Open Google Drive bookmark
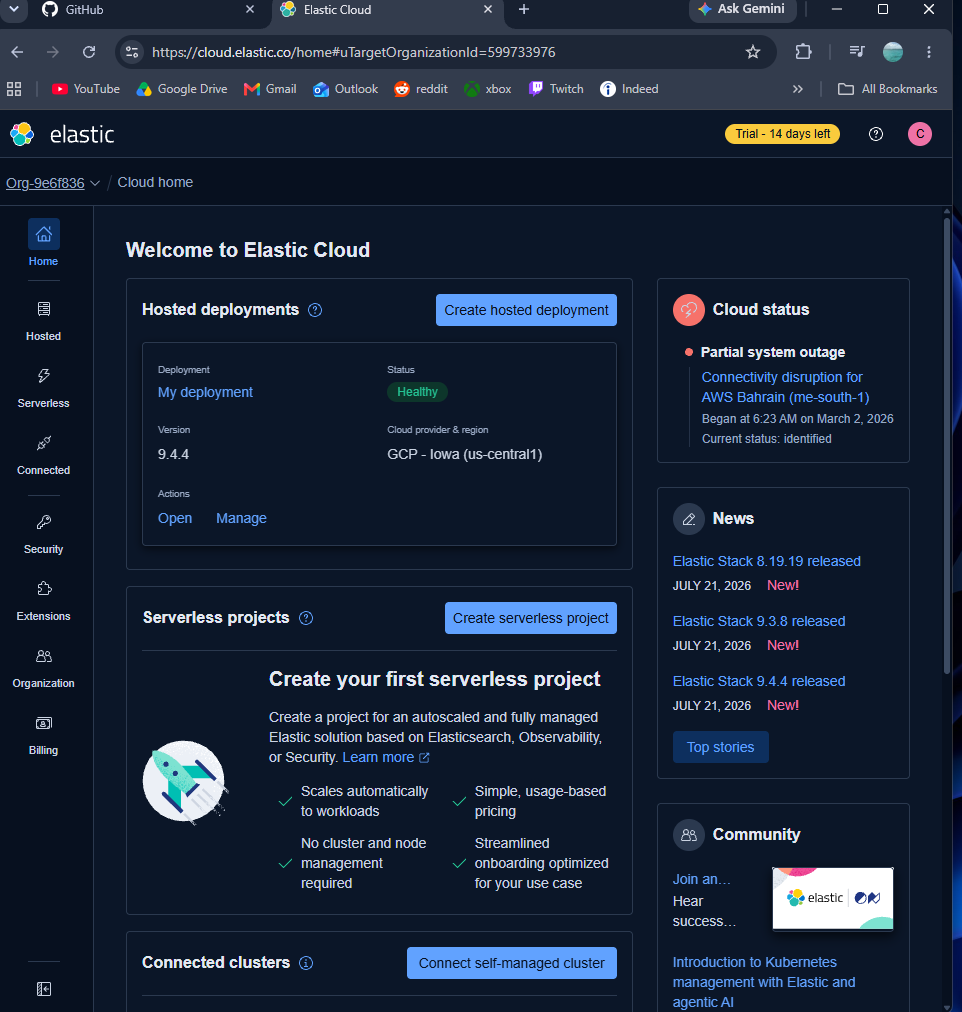Viewport: 962px width, 1012px height. coord(182,89)
